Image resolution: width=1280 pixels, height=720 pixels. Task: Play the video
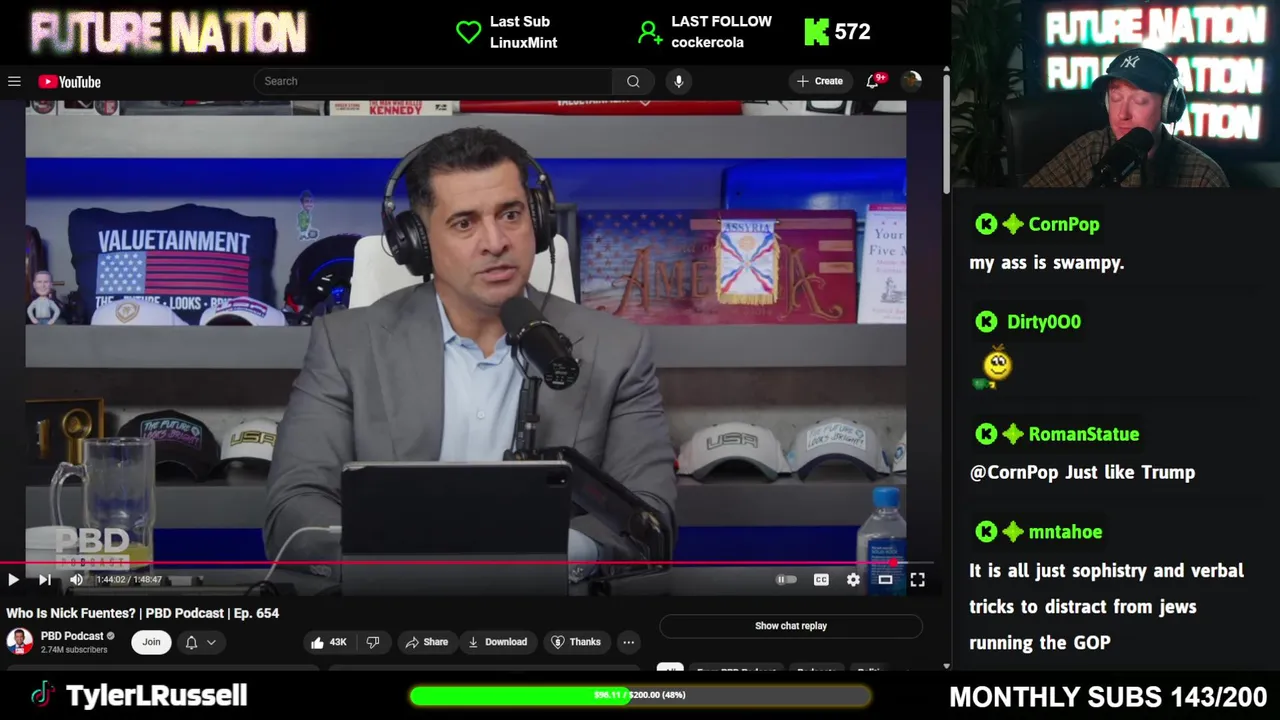[13, 579]
